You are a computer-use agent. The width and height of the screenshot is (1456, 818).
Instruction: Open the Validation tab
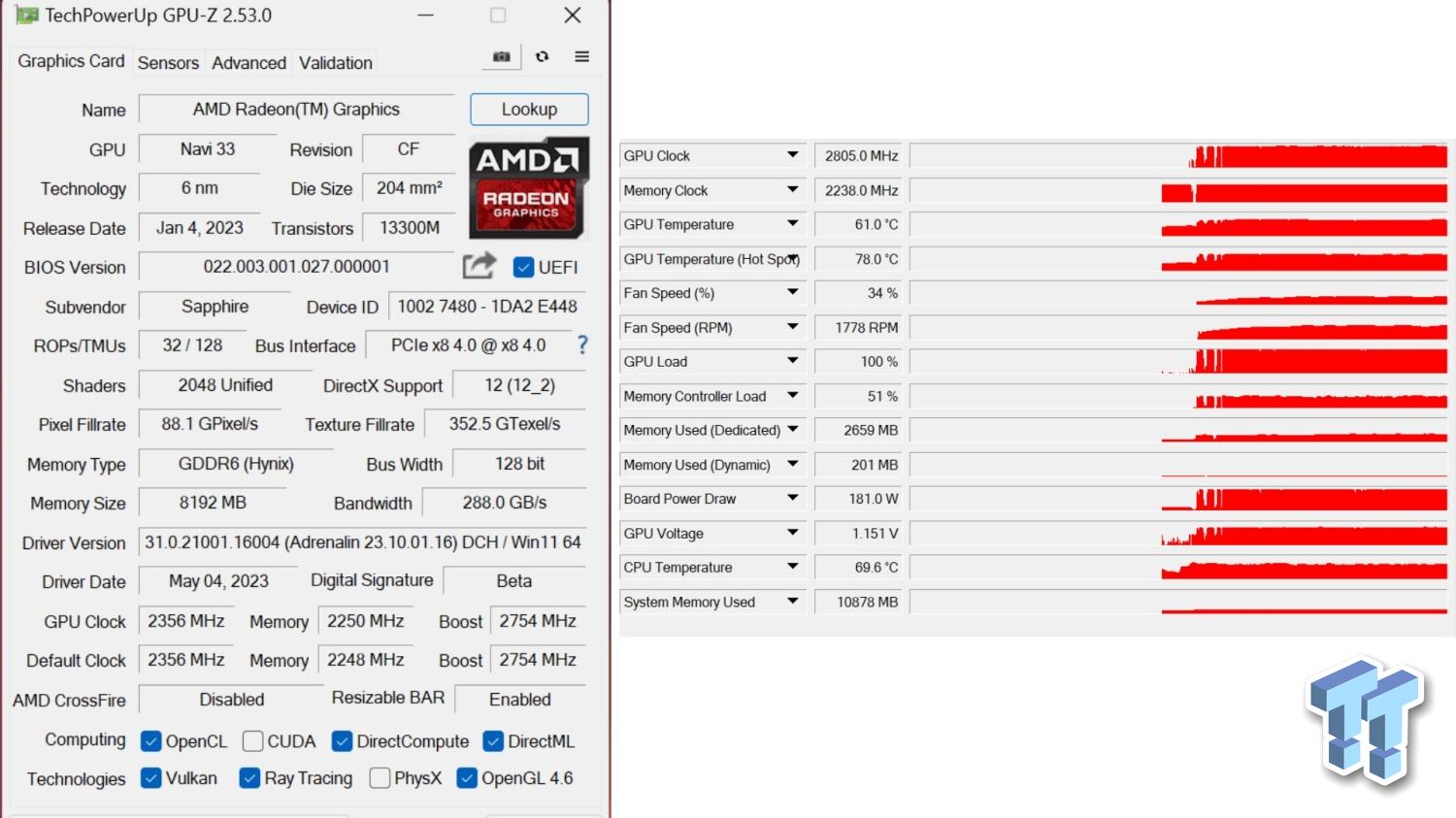335,63
